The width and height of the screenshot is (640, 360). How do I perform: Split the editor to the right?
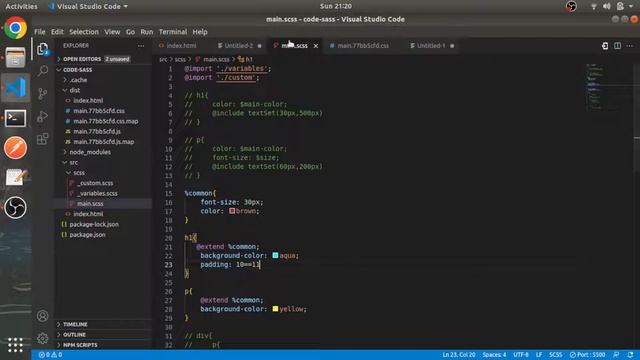pyautogui.click(x=618, y=46)
